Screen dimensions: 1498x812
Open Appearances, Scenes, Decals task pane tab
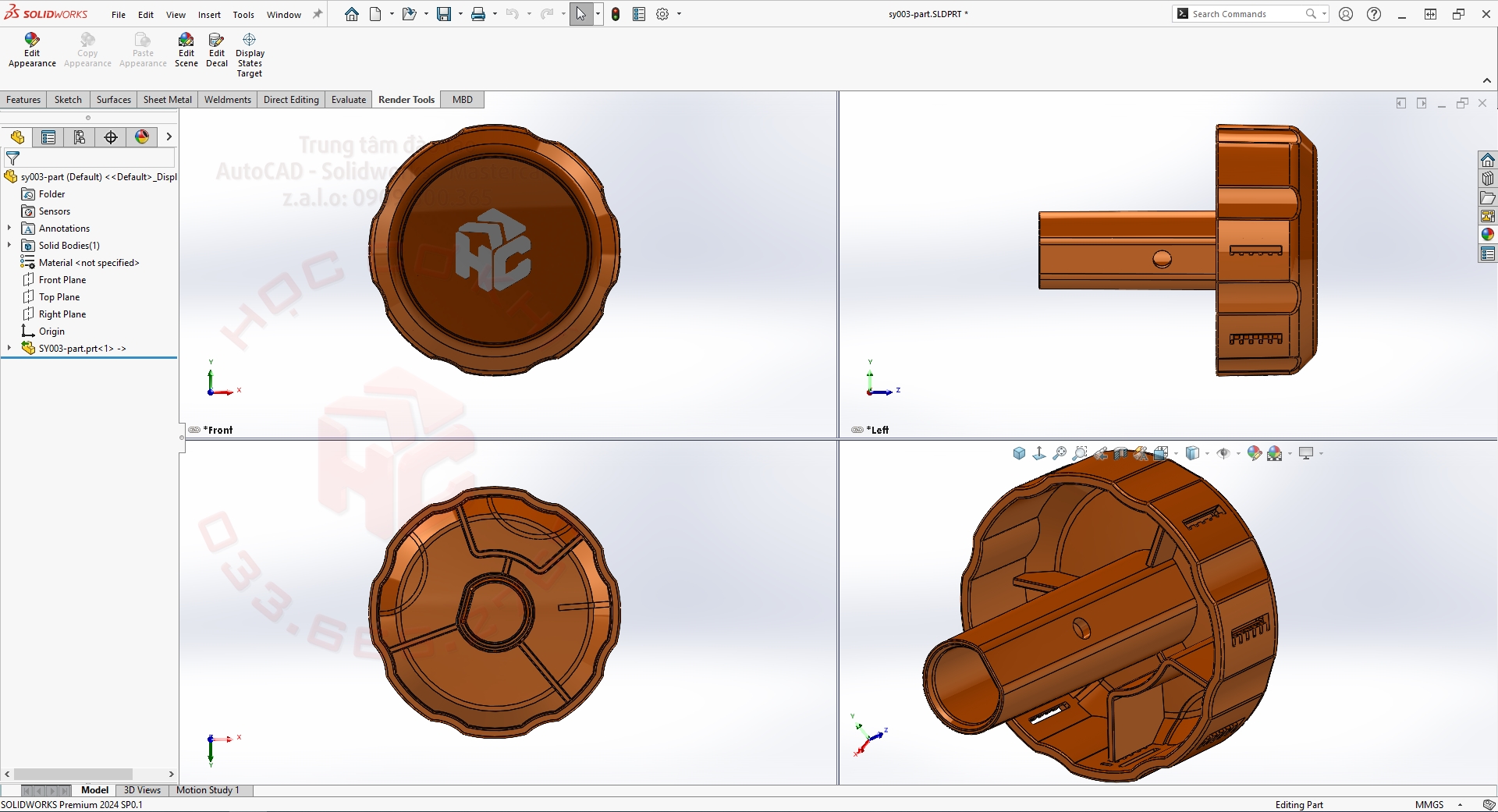(x=1488, y=235)
